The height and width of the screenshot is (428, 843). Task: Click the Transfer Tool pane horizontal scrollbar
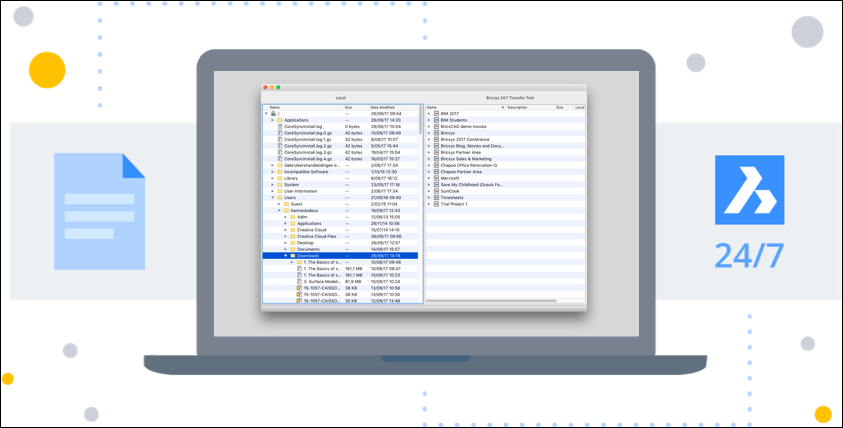[492, 301]
